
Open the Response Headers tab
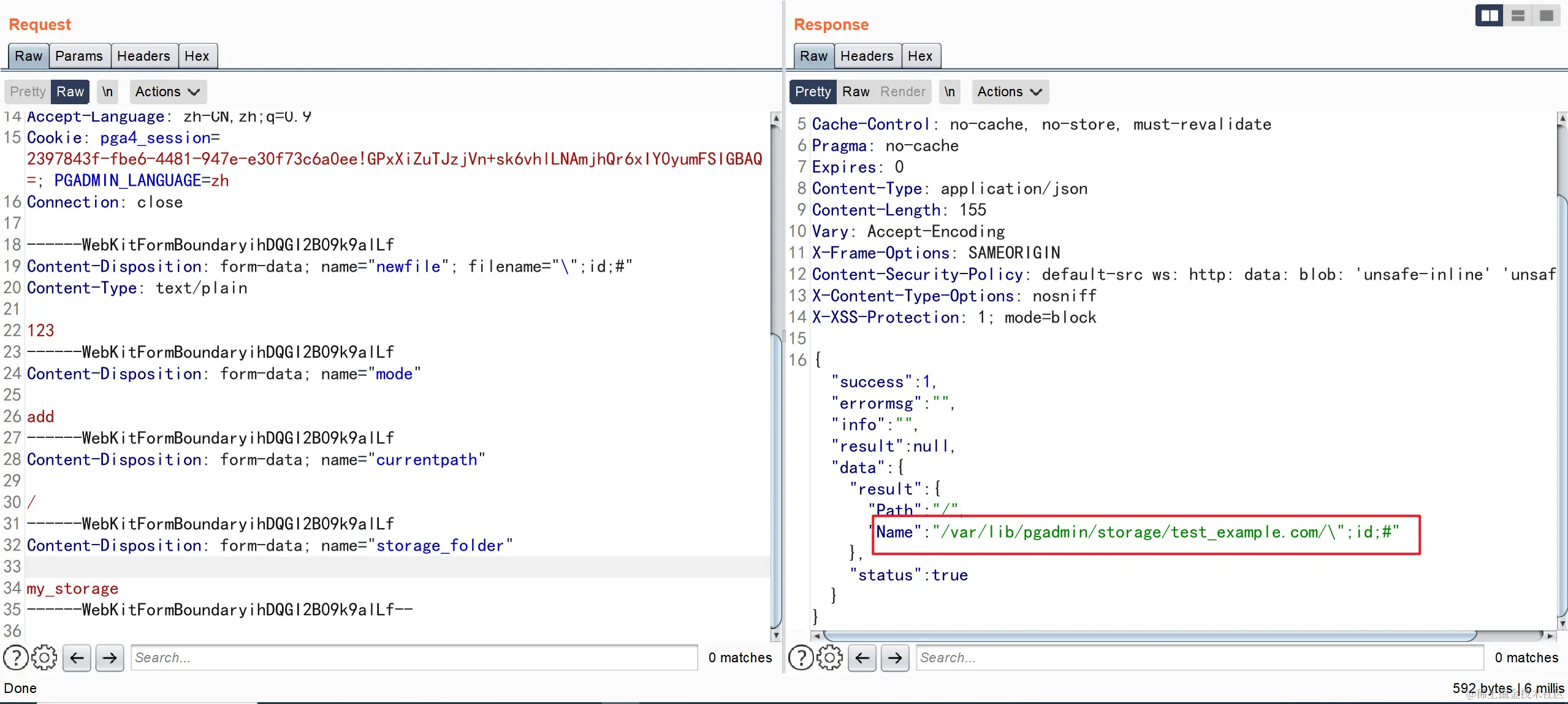click(867, 56)
